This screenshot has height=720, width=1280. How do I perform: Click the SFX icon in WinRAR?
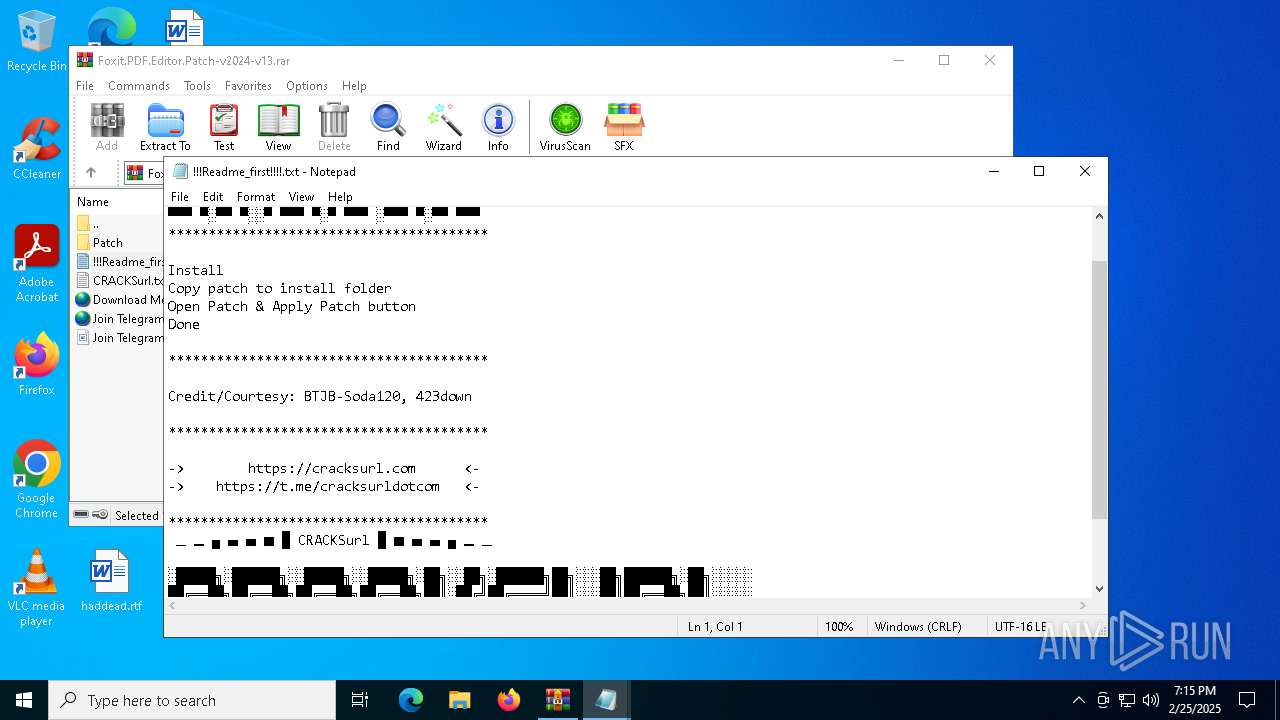pyautogui.click(x=624, y=127)
